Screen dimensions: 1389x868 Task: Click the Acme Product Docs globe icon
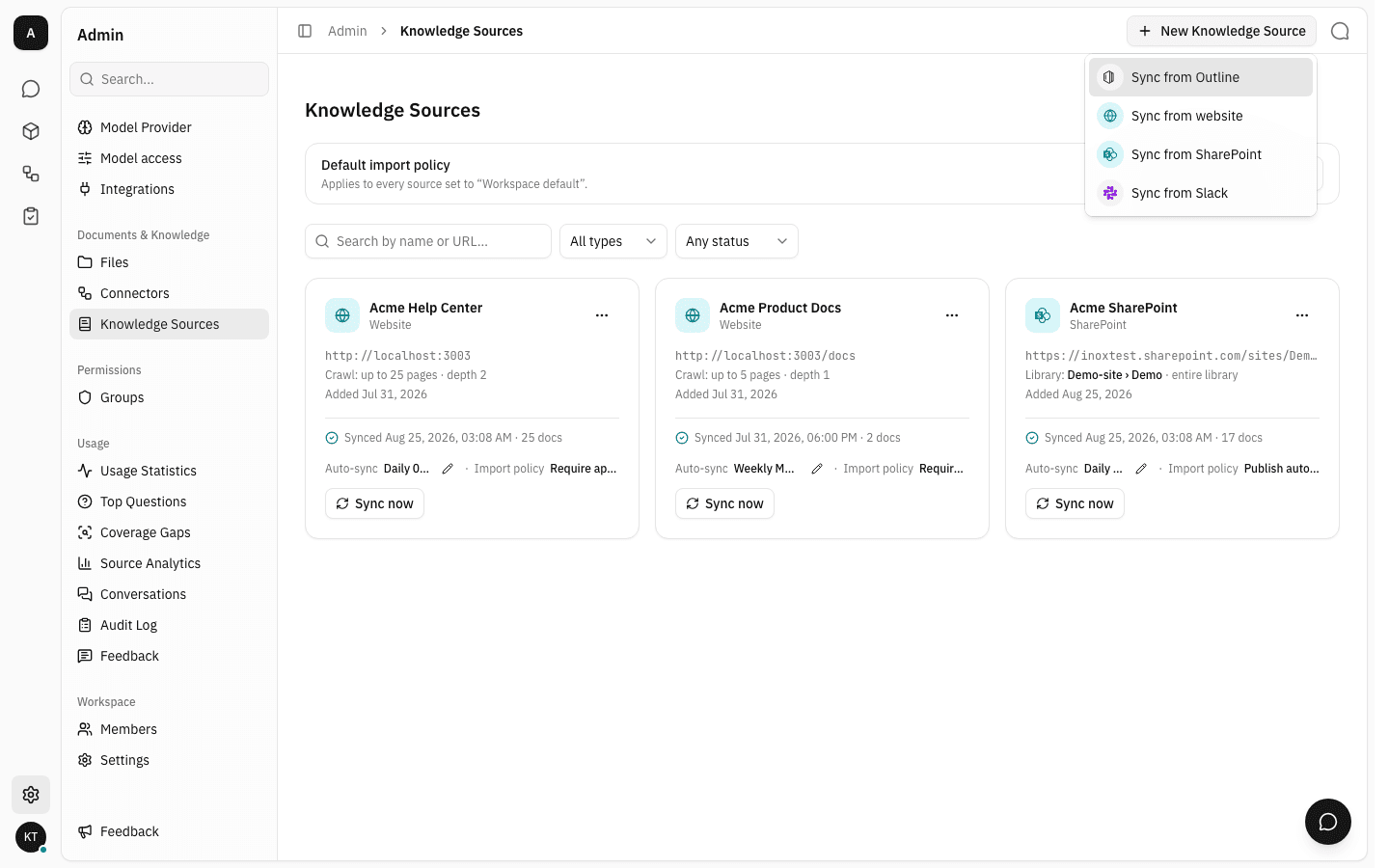[693, 315]
